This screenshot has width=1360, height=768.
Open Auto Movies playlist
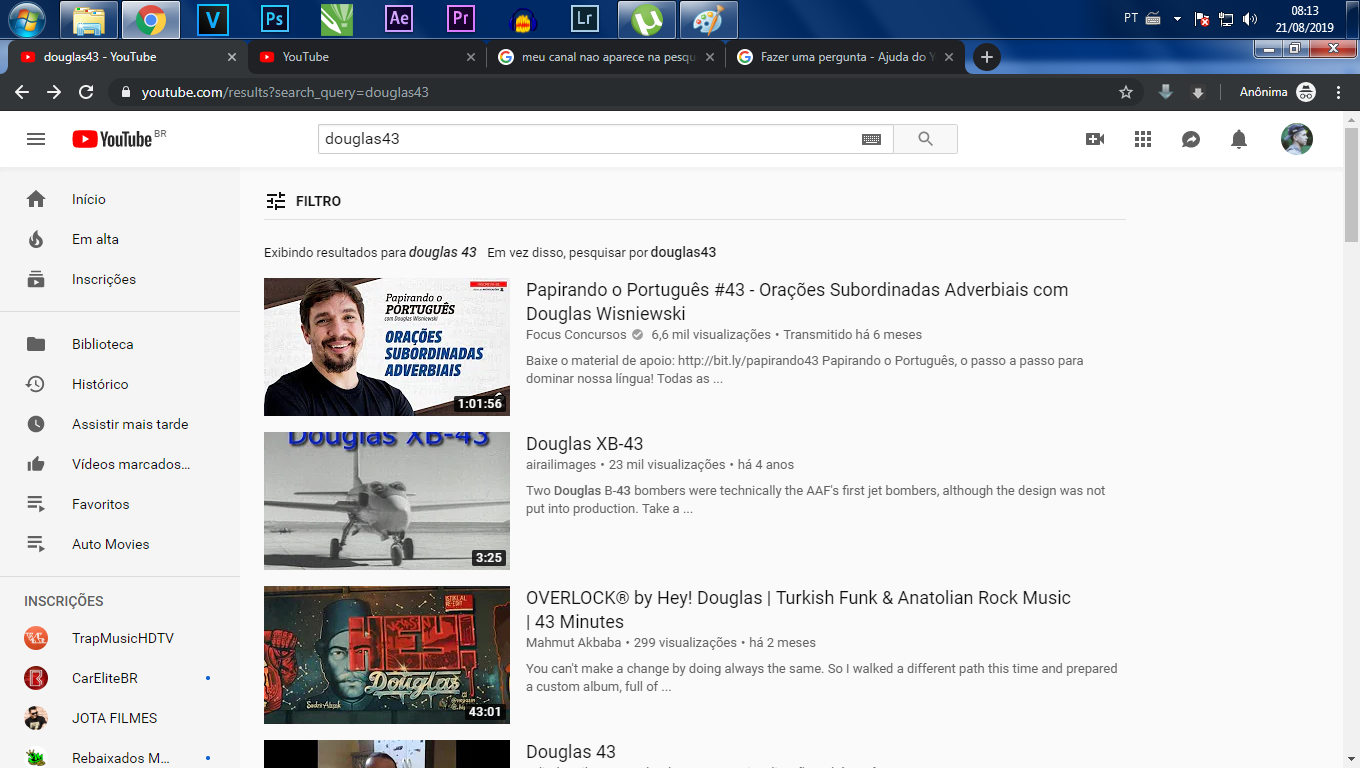120,544
